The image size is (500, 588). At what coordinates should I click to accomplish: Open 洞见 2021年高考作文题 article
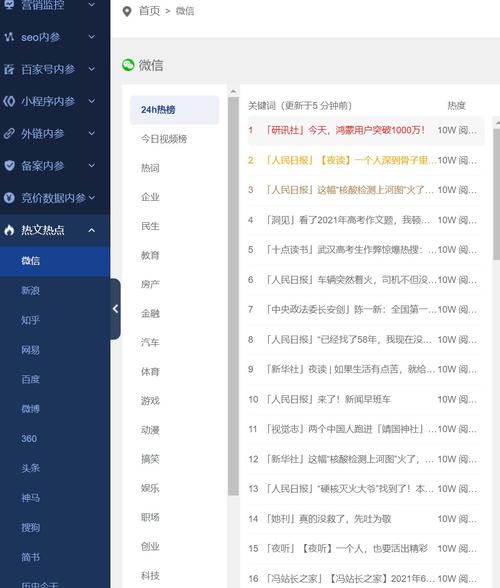click(348, 220)
